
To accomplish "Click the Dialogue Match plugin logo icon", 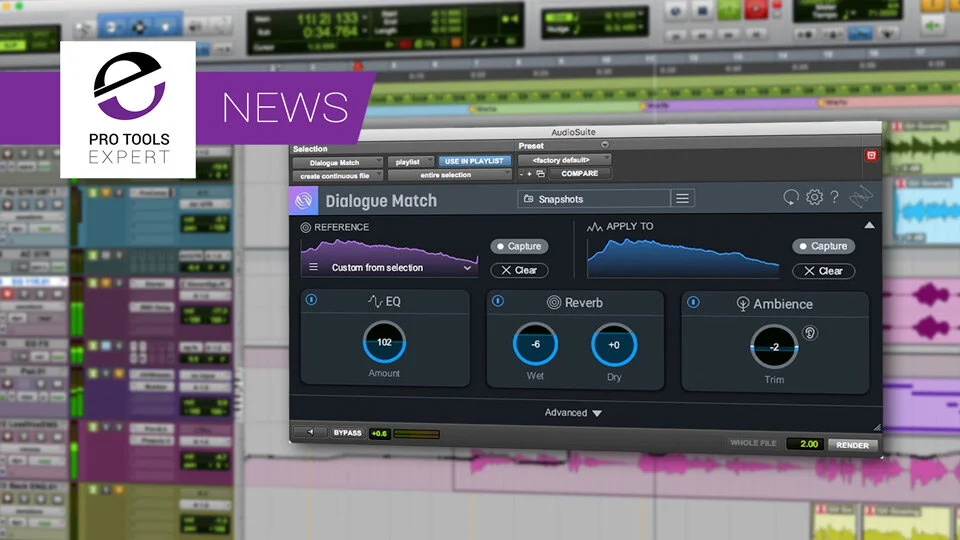I will point(304,200).
